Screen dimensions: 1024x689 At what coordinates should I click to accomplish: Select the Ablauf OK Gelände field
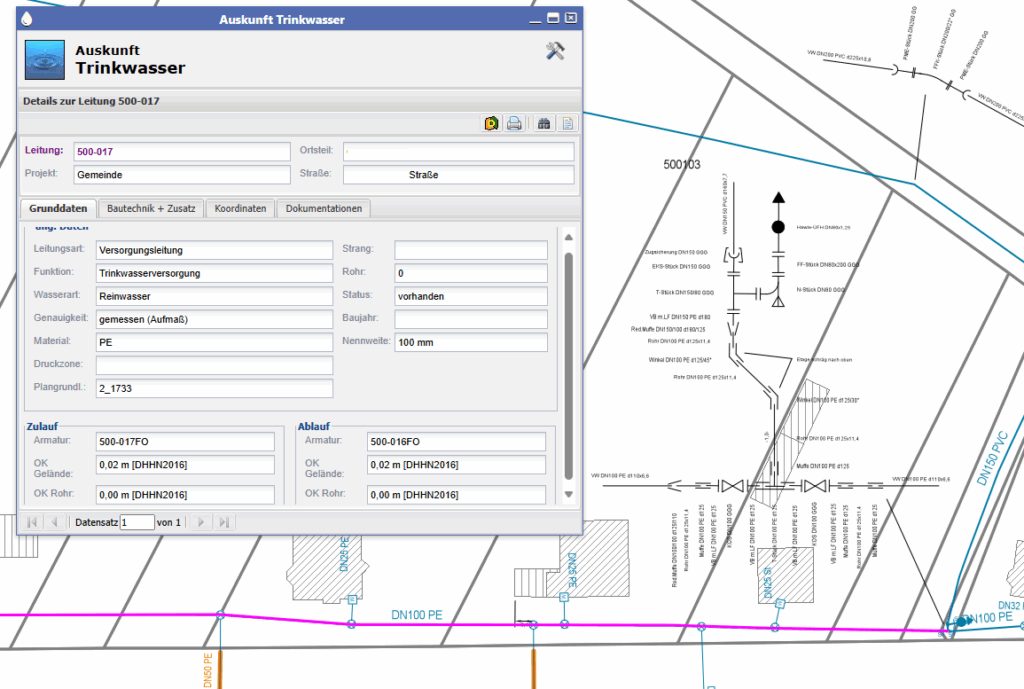456,465
